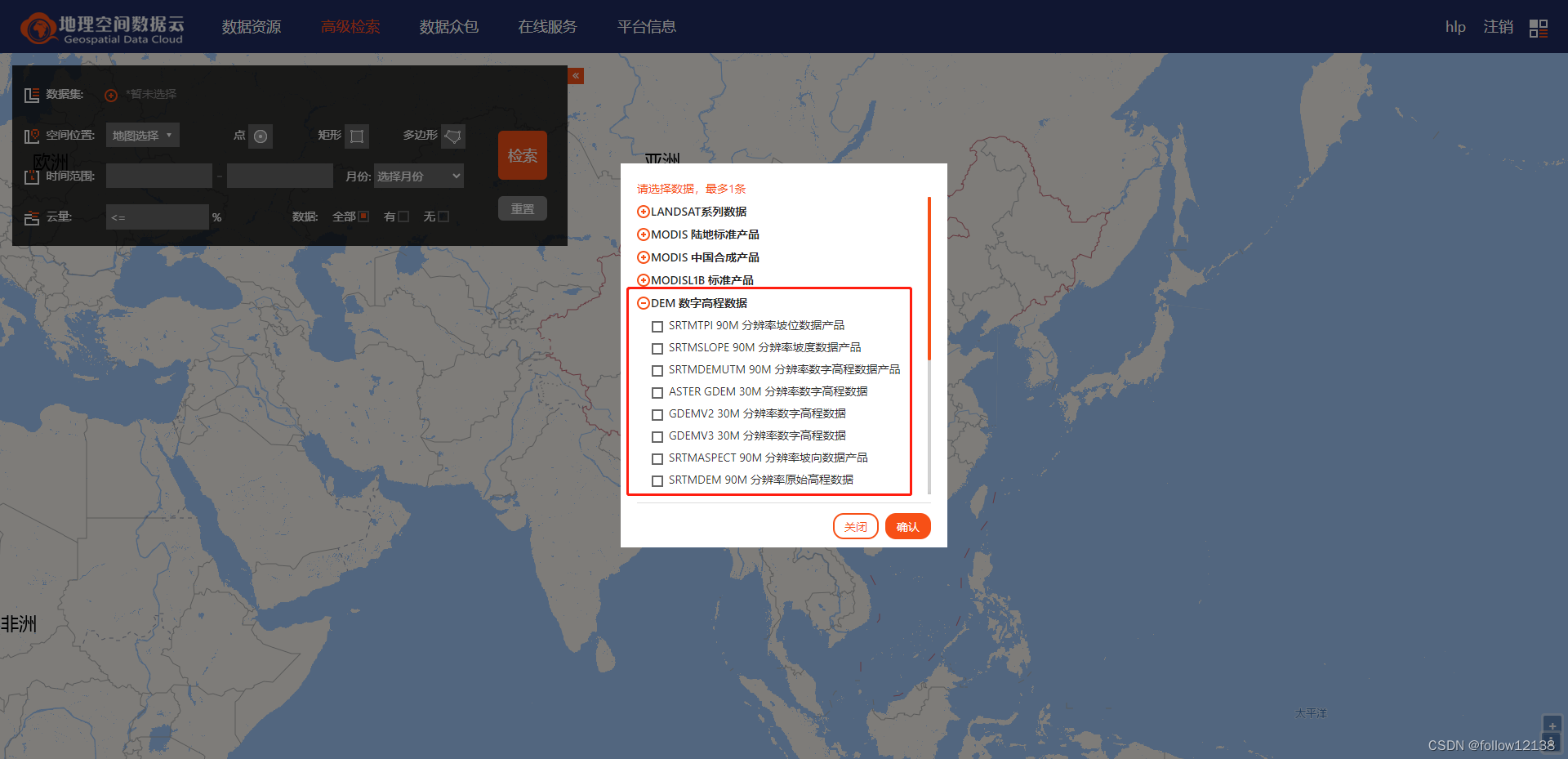Click the add dataset plus icon beside 暂未选择

(111, 95)
